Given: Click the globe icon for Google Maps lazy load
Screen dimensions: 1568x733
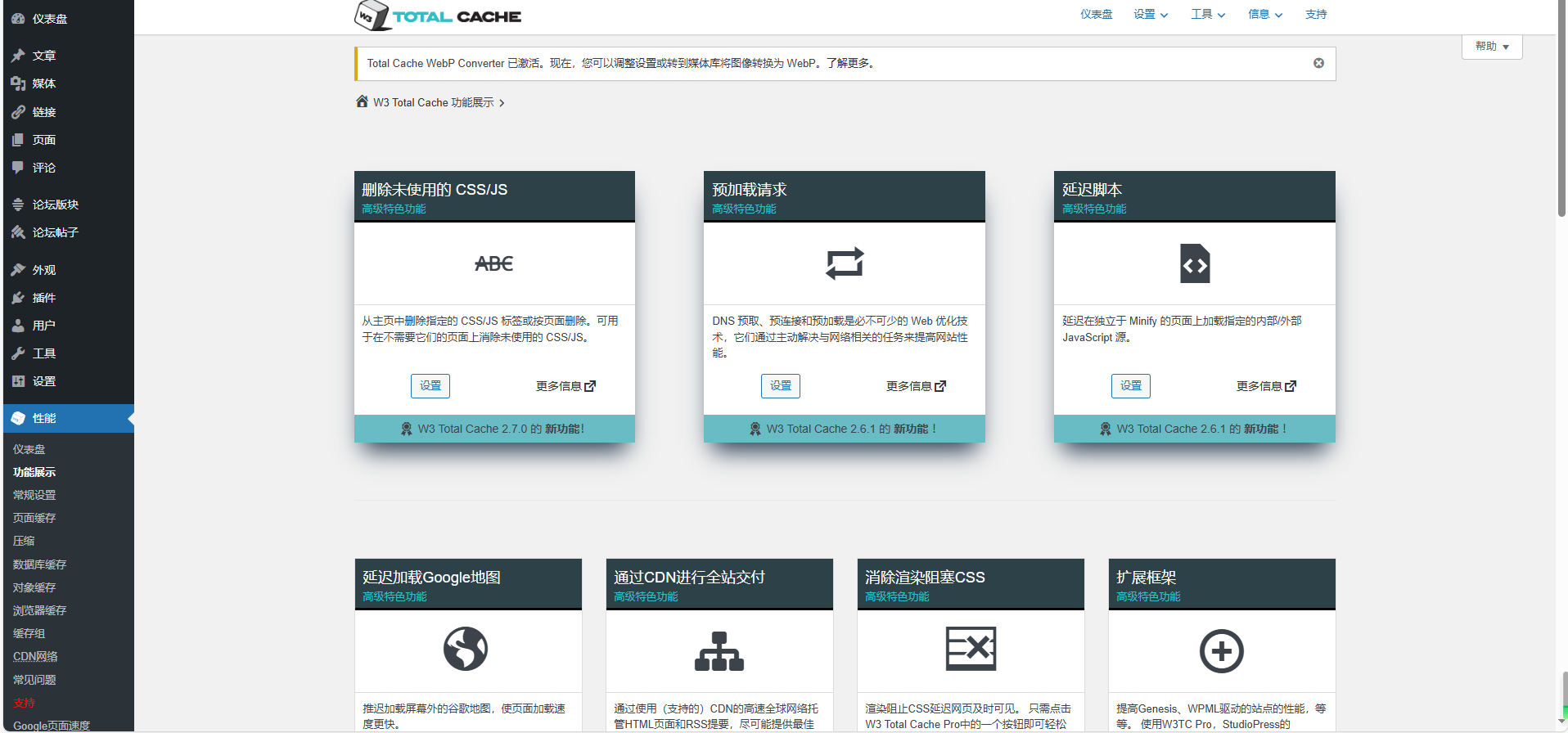Looking at the screenshot, I should [466, 649].
